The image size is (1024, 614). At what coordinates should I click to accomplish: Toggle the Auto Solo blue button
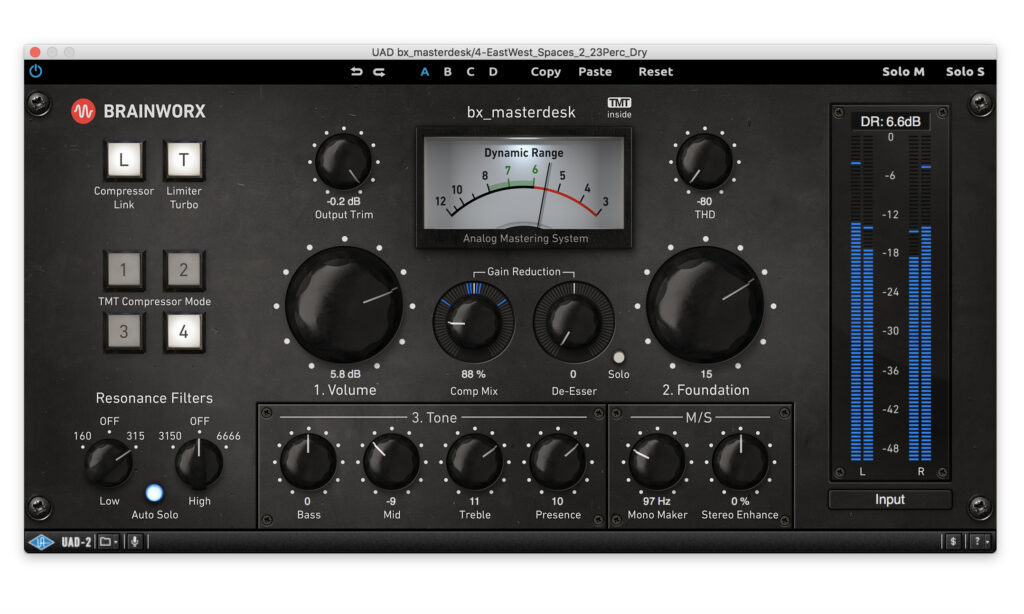click(154, 493)
